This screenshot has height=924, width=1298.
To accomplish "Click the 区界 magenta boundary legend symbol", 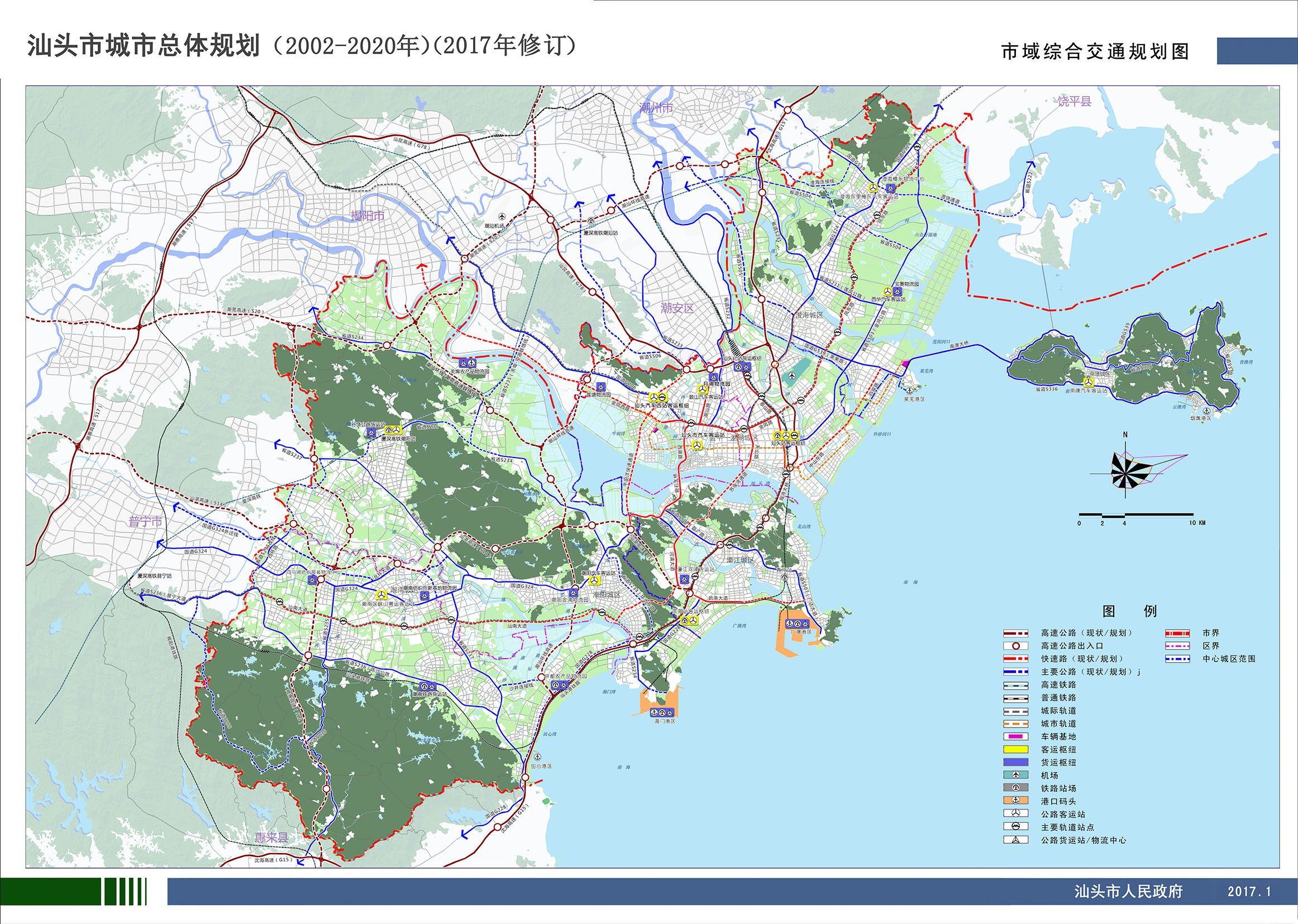I will [x=1177, y=646].
